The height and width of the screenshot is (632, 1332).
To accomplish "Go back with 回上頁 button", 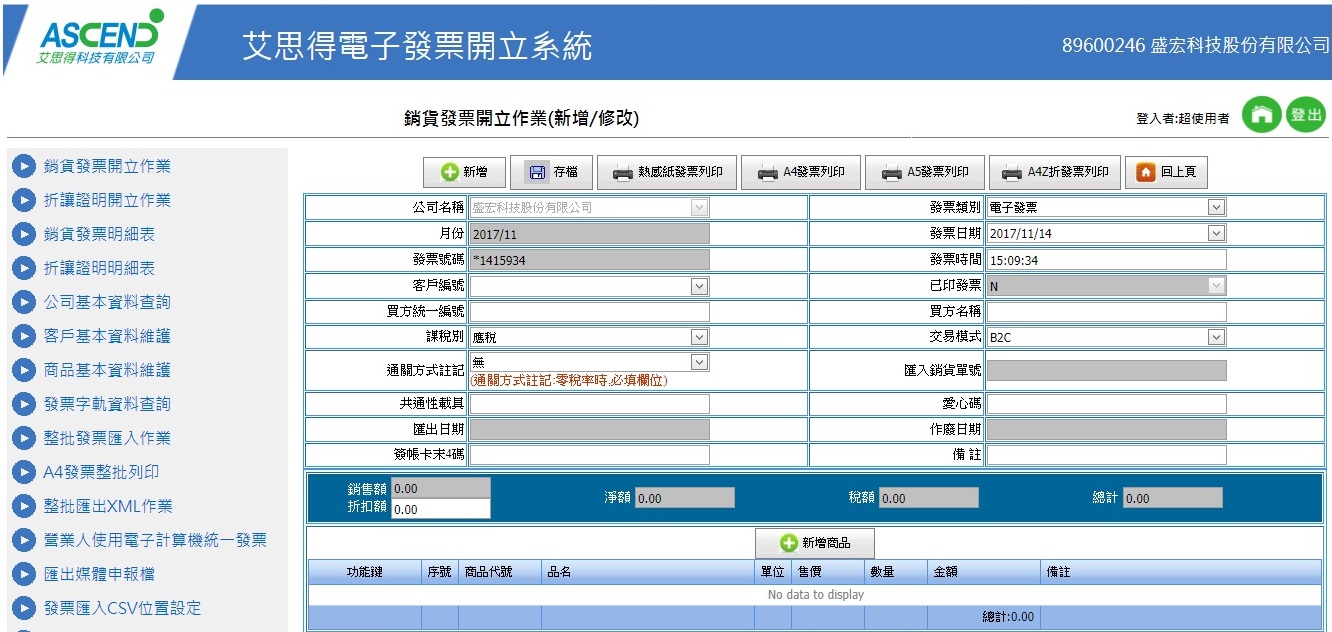I will [x=1166, y=172].
